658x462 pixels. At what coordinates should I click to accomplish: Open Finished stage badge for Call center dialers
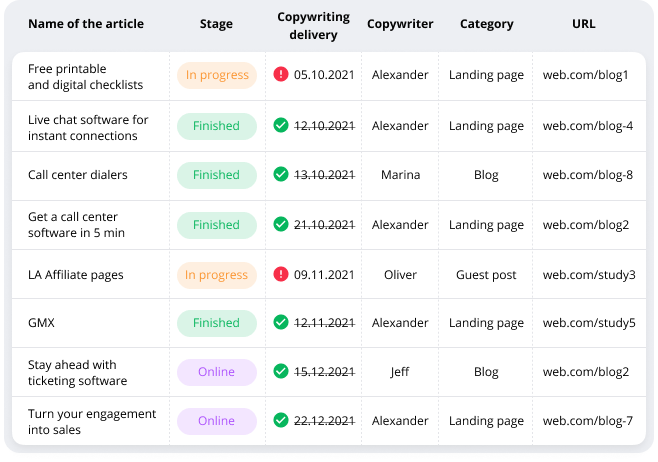coord(216,175)
